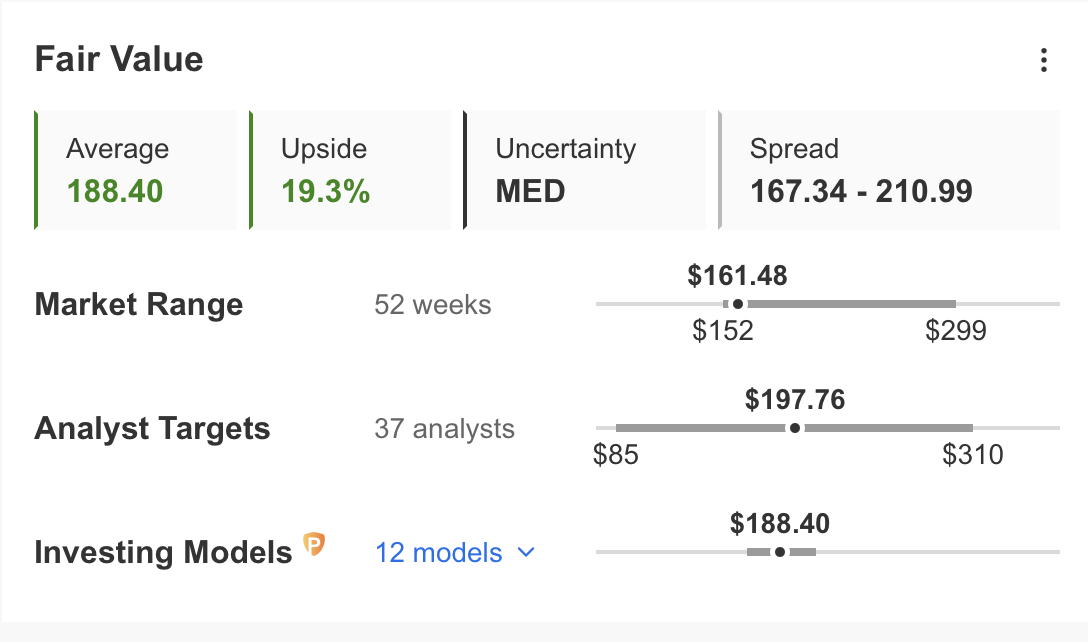The width and height of the screenshot is (1088, 642).
Task: Click the Uncertainty MED card
Action: pyautogui.click(x=585, y=170)
